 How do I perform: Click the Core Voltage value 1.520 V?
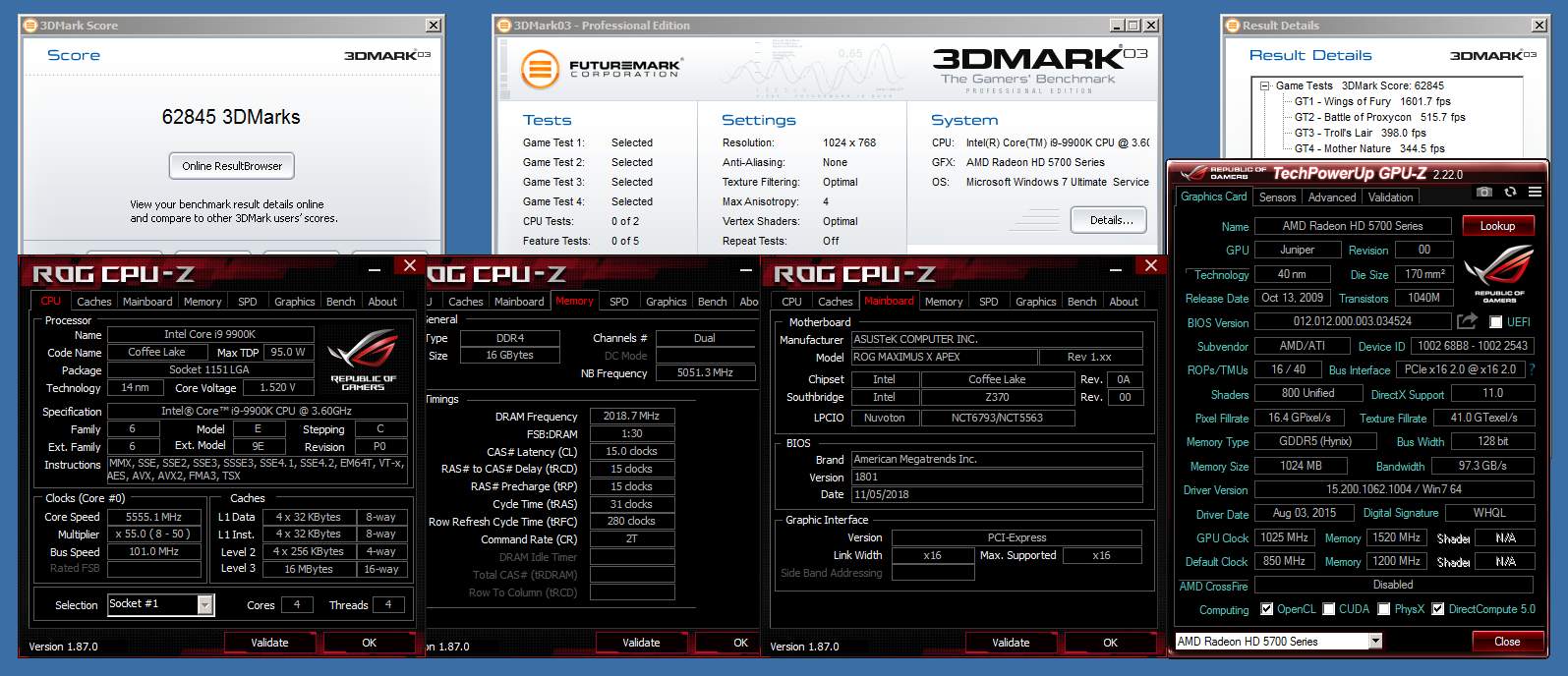[278, 388]
